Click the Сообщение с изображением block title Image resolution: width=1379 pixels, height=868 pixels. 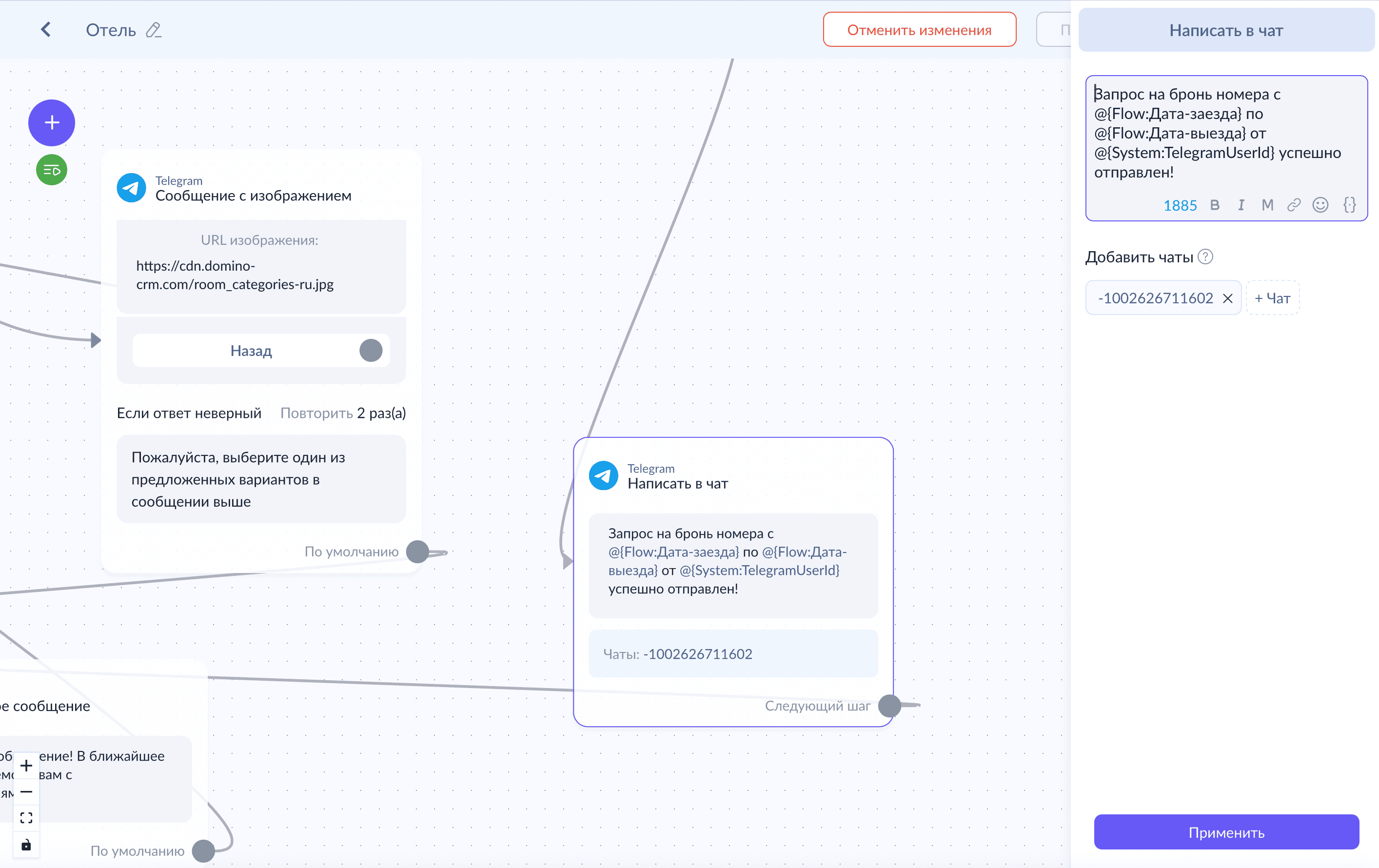[x=254, y=196]
